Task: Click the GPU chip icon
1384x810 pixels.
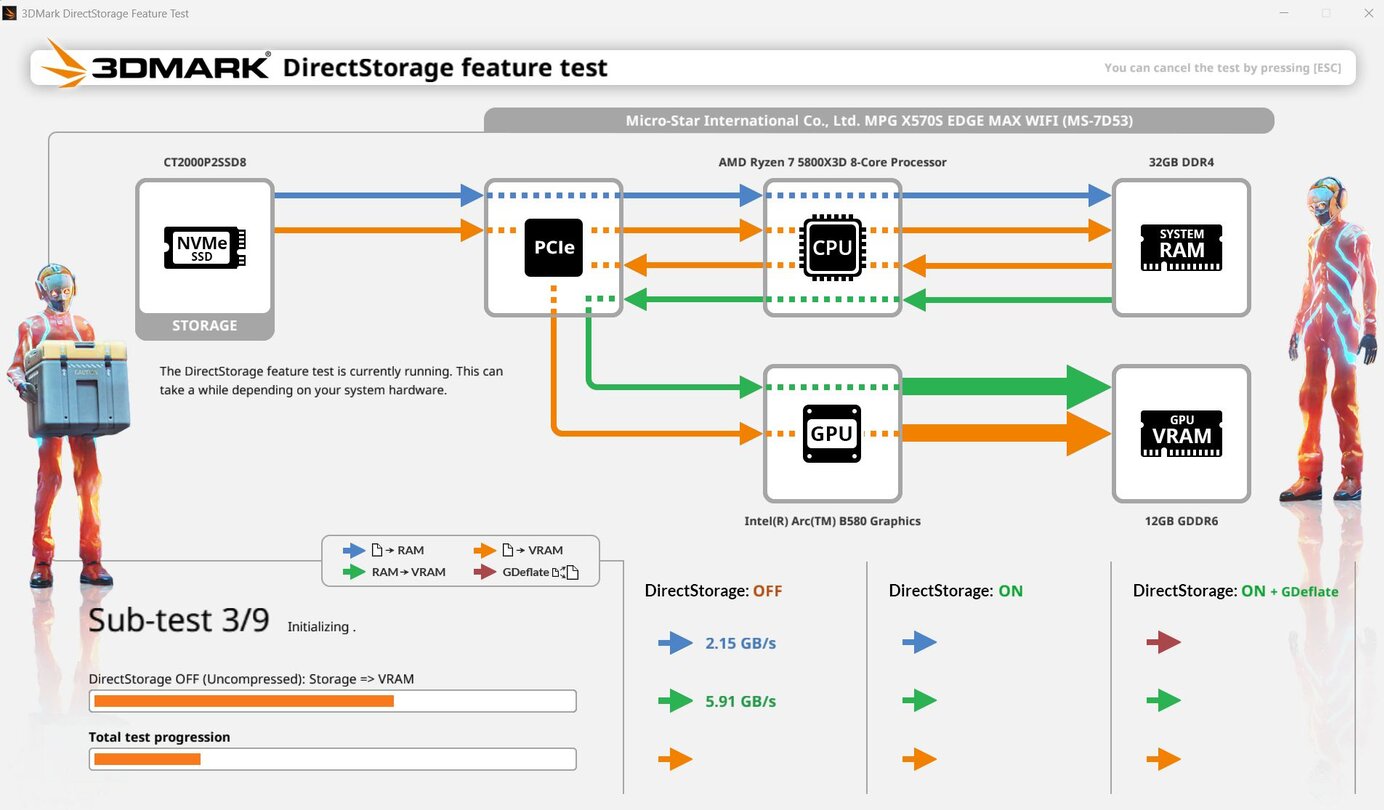Action: tap(832, 433)
